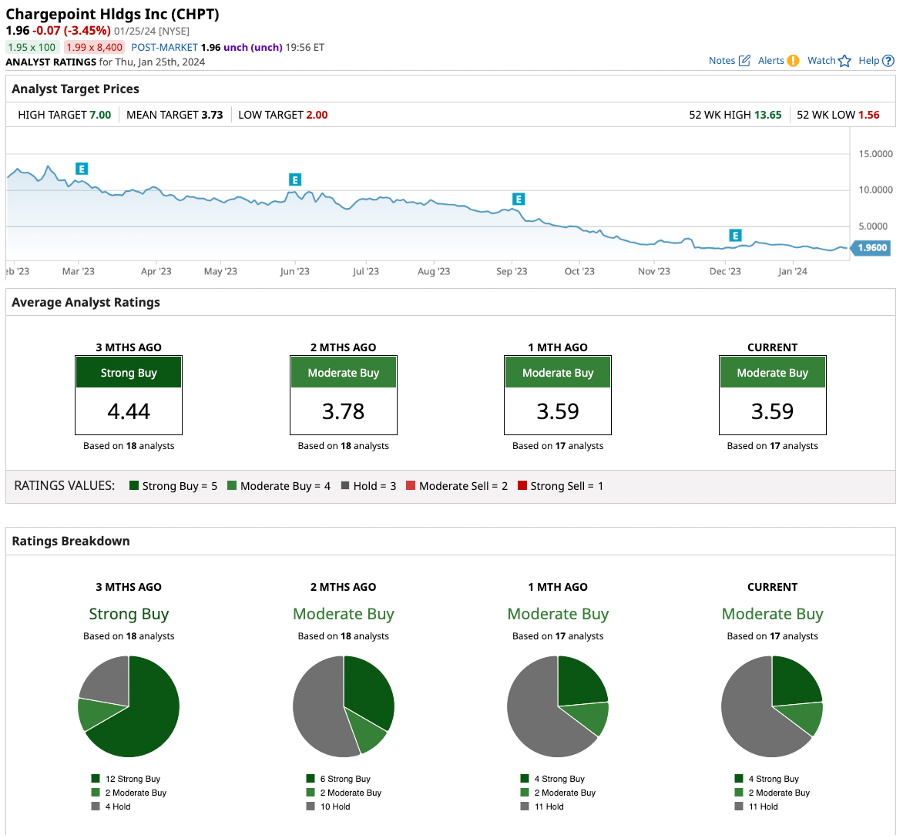Click the Watch star icon

pyautogui.click(x=845, y=61)
